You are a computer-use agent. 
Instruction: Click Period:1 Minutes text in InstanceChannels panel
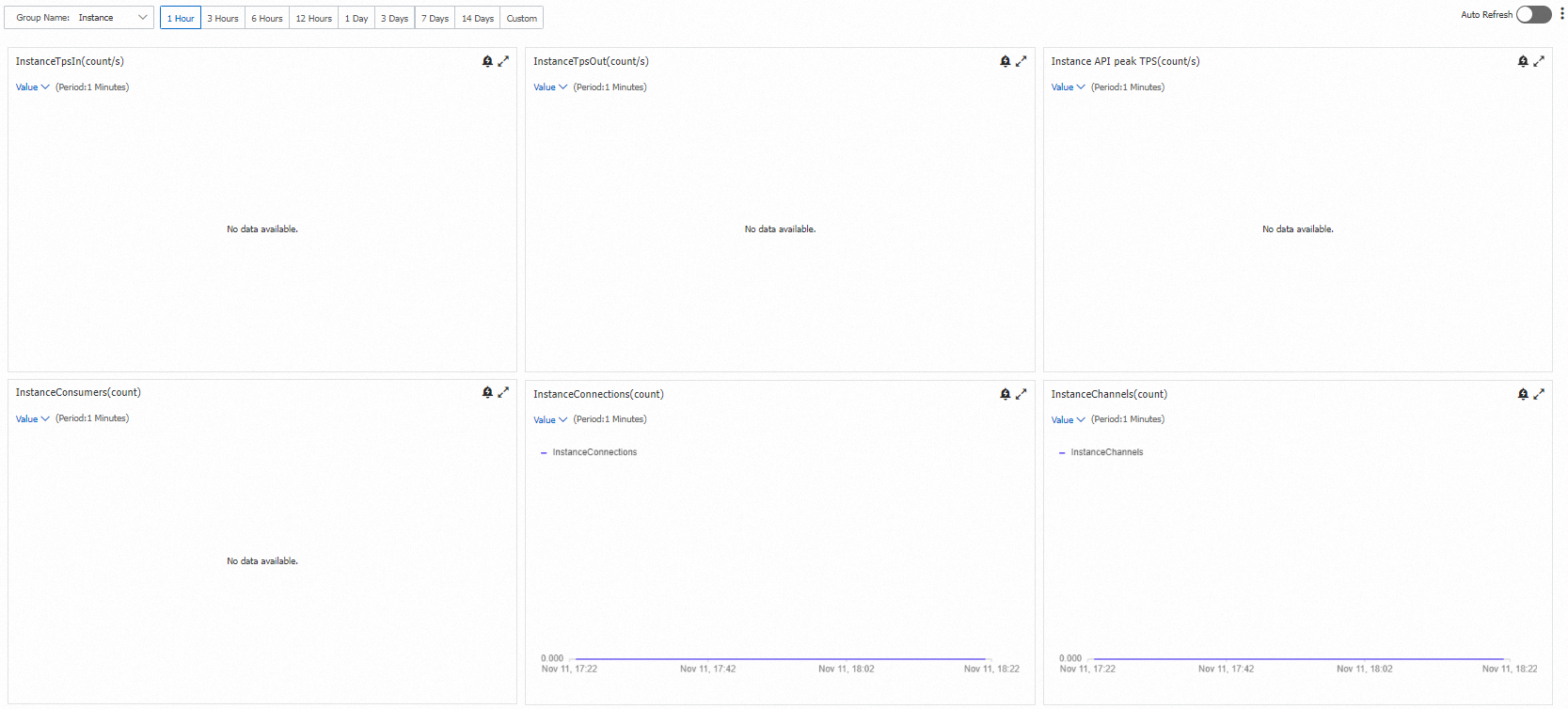1128,419
